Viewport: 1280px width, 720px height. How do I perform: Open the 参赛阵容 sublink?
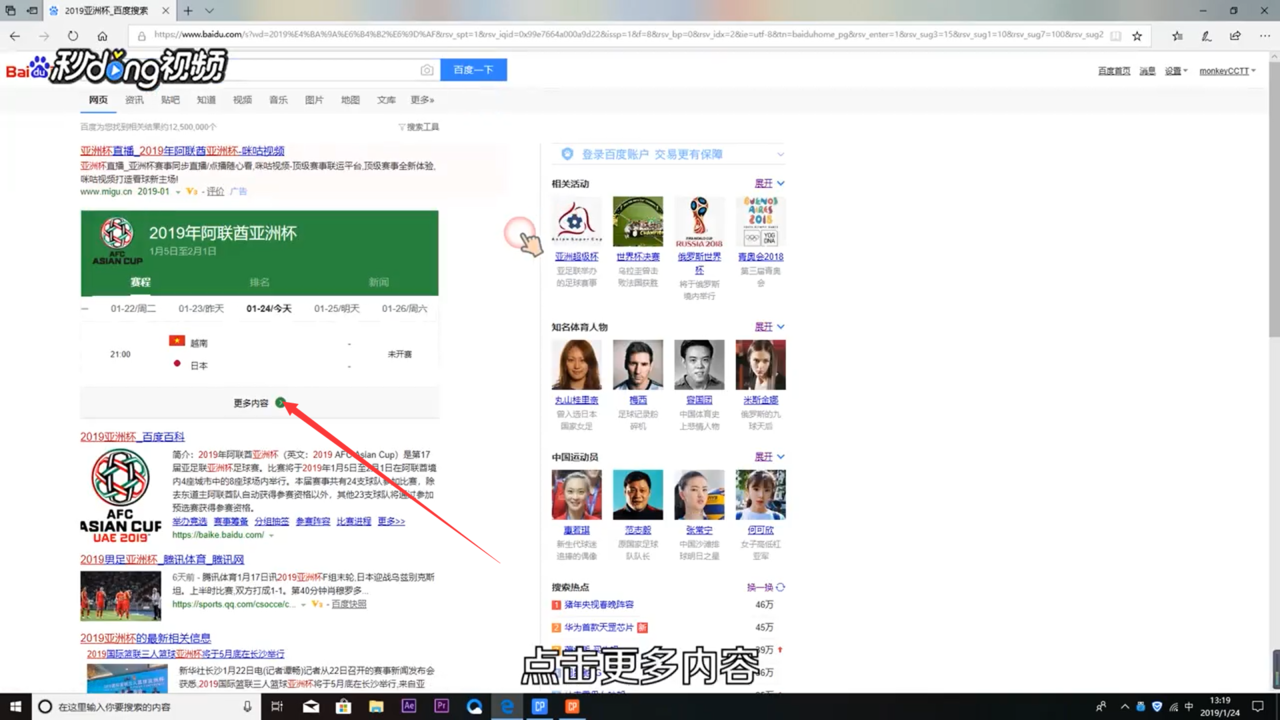[312, 521]
